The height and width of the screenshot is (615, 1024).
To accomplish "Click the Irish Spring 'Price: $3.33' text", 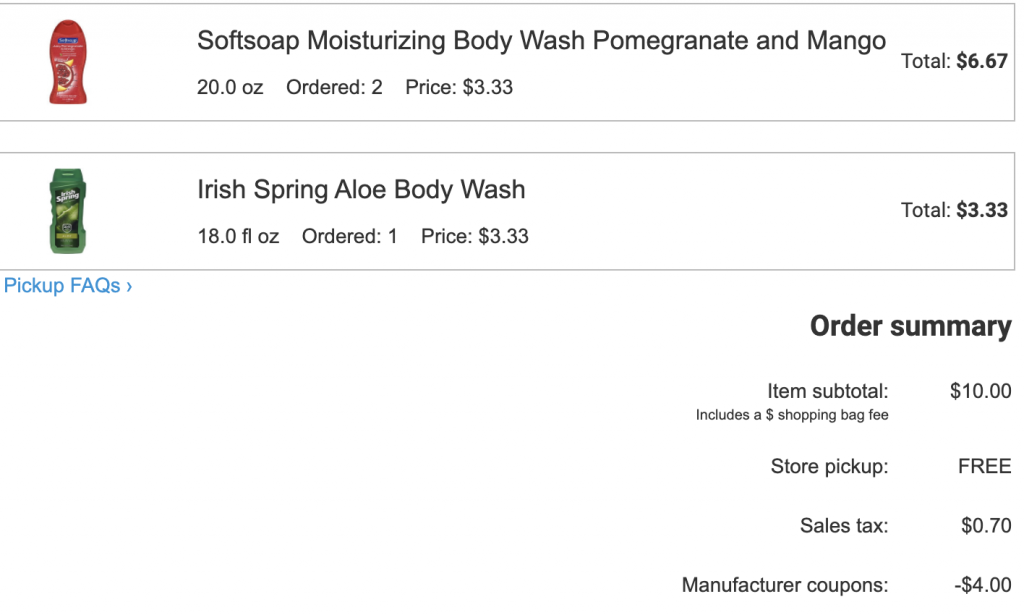I will (x=474, y=237).
